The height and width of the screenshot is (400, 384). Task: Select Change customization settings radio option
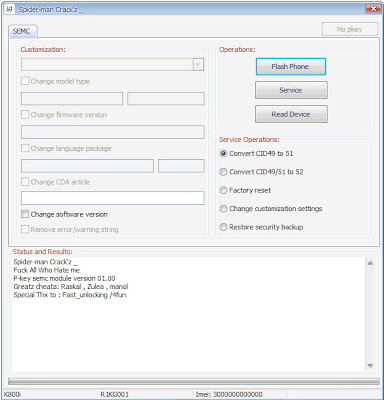(223, 209)
